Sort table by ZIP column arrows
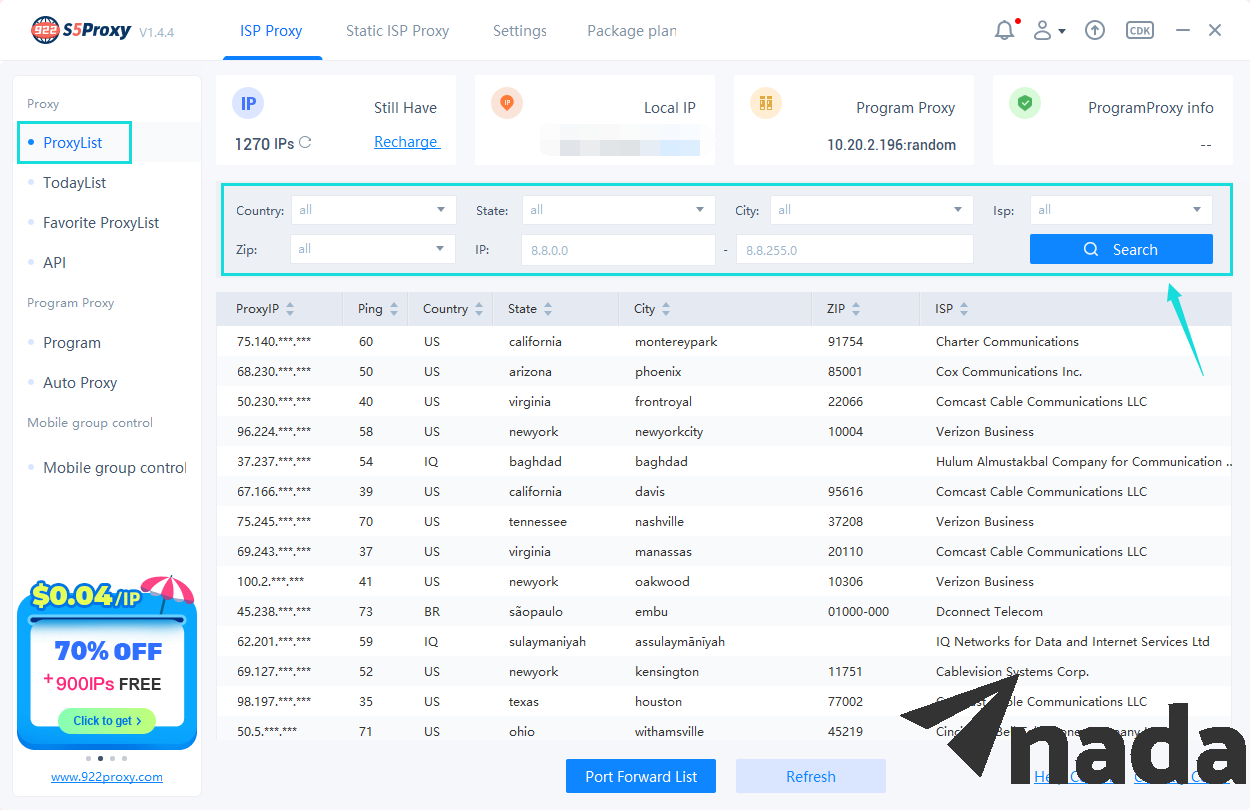The image size is (1250, 810). click(856, 310)
